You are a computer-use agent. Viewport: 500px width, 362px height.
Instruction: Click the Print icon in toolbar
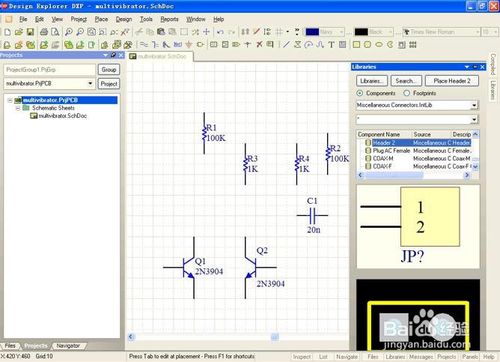pyautogui.click(x=44, y=32)
